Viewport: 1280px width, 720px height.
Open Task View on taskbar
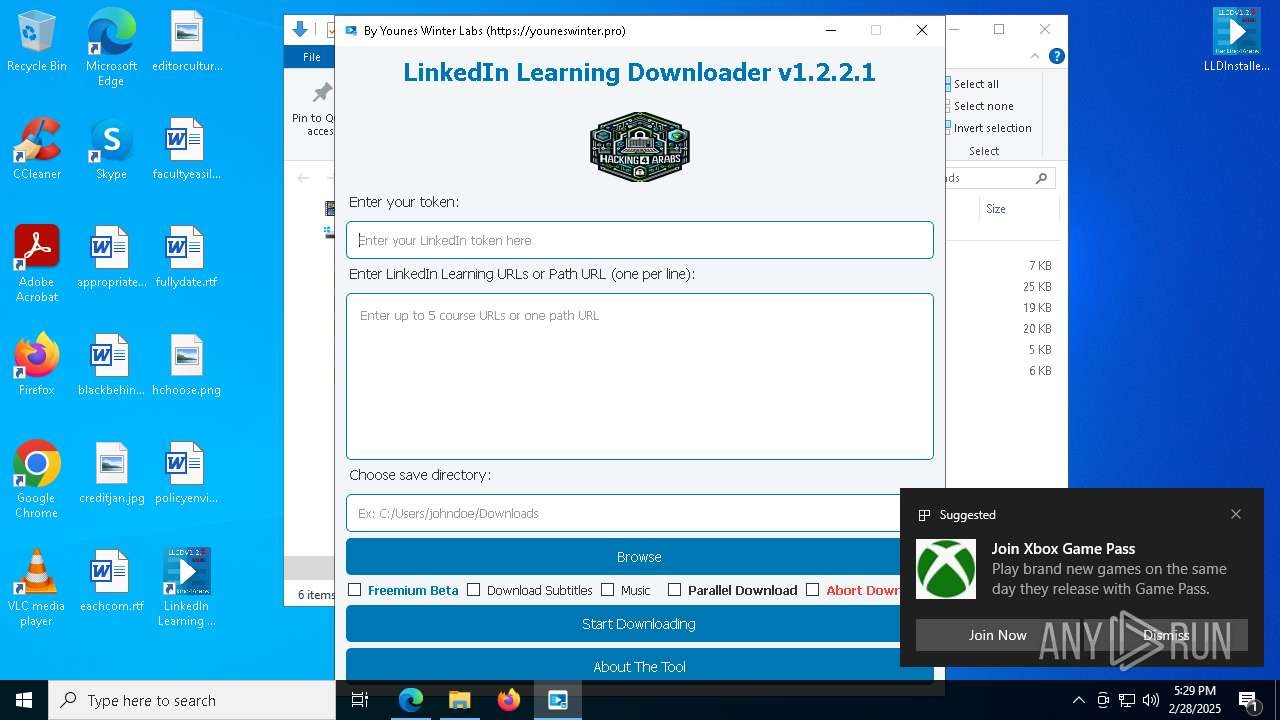click(360, 700)
